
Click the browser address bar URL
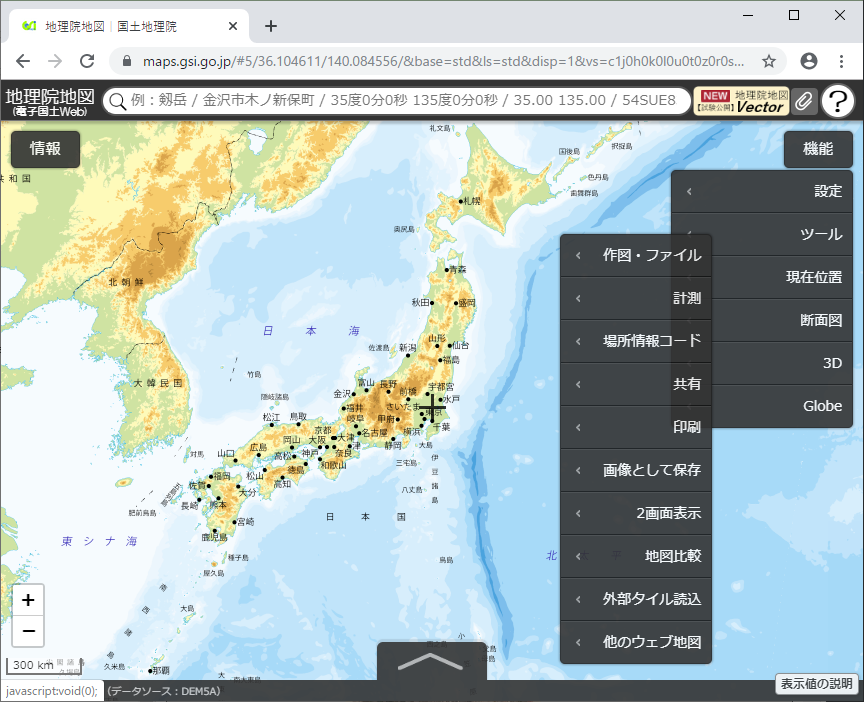tap(443, 61)
